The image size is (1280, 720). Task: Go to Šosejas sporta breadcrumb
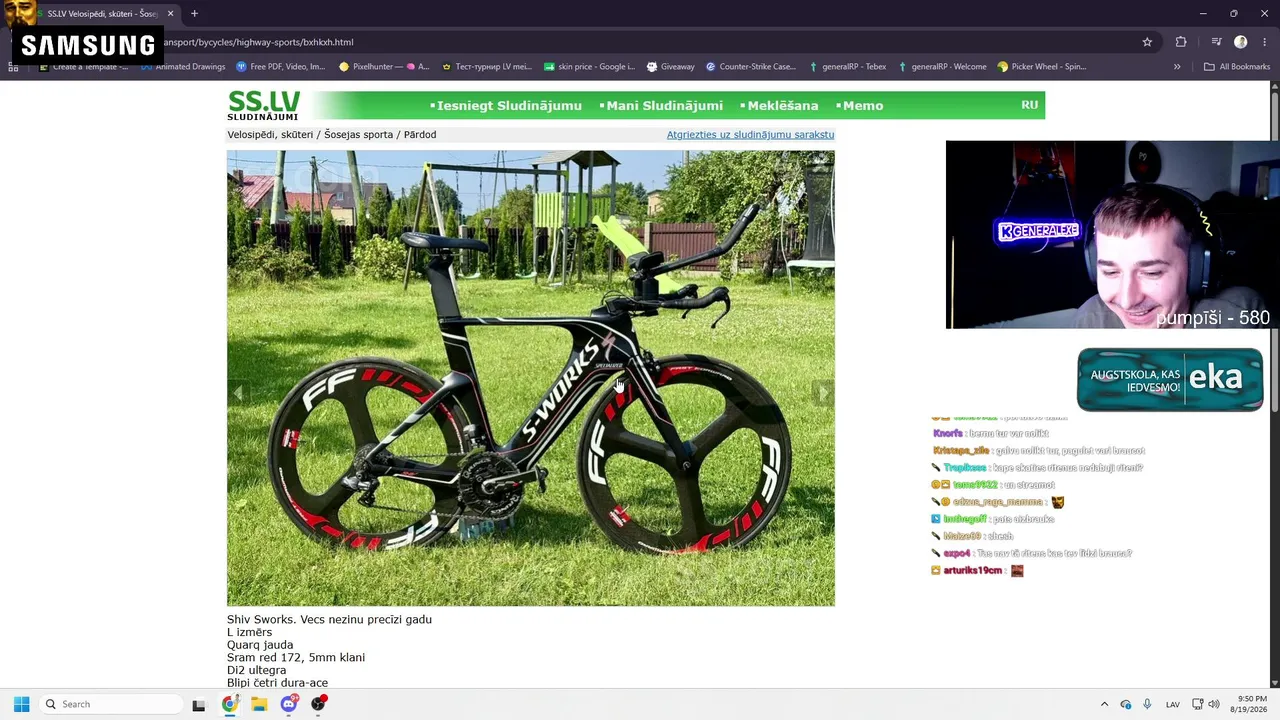358,135
